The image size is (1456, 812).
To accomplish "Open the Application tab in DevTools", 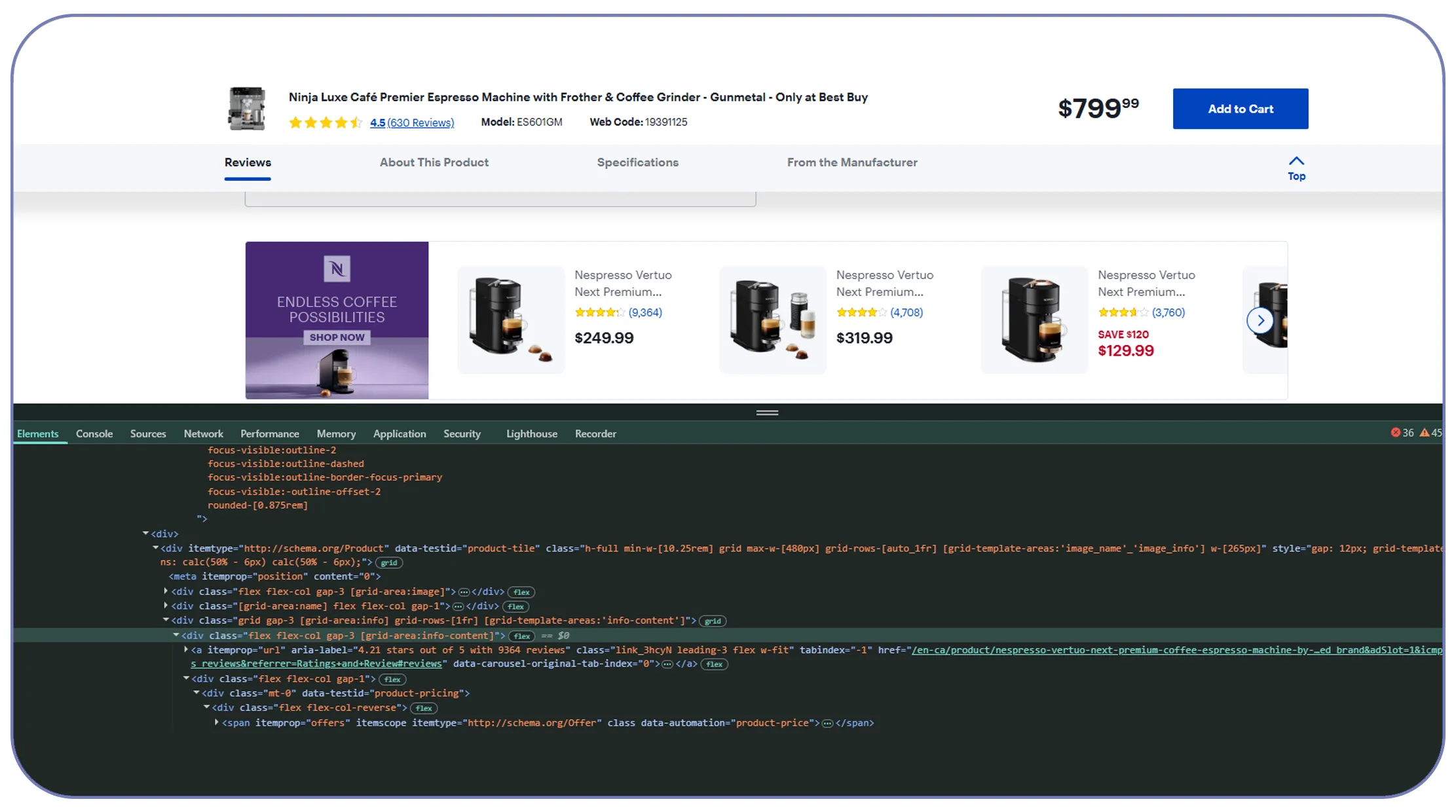I will tap(400, 434).
